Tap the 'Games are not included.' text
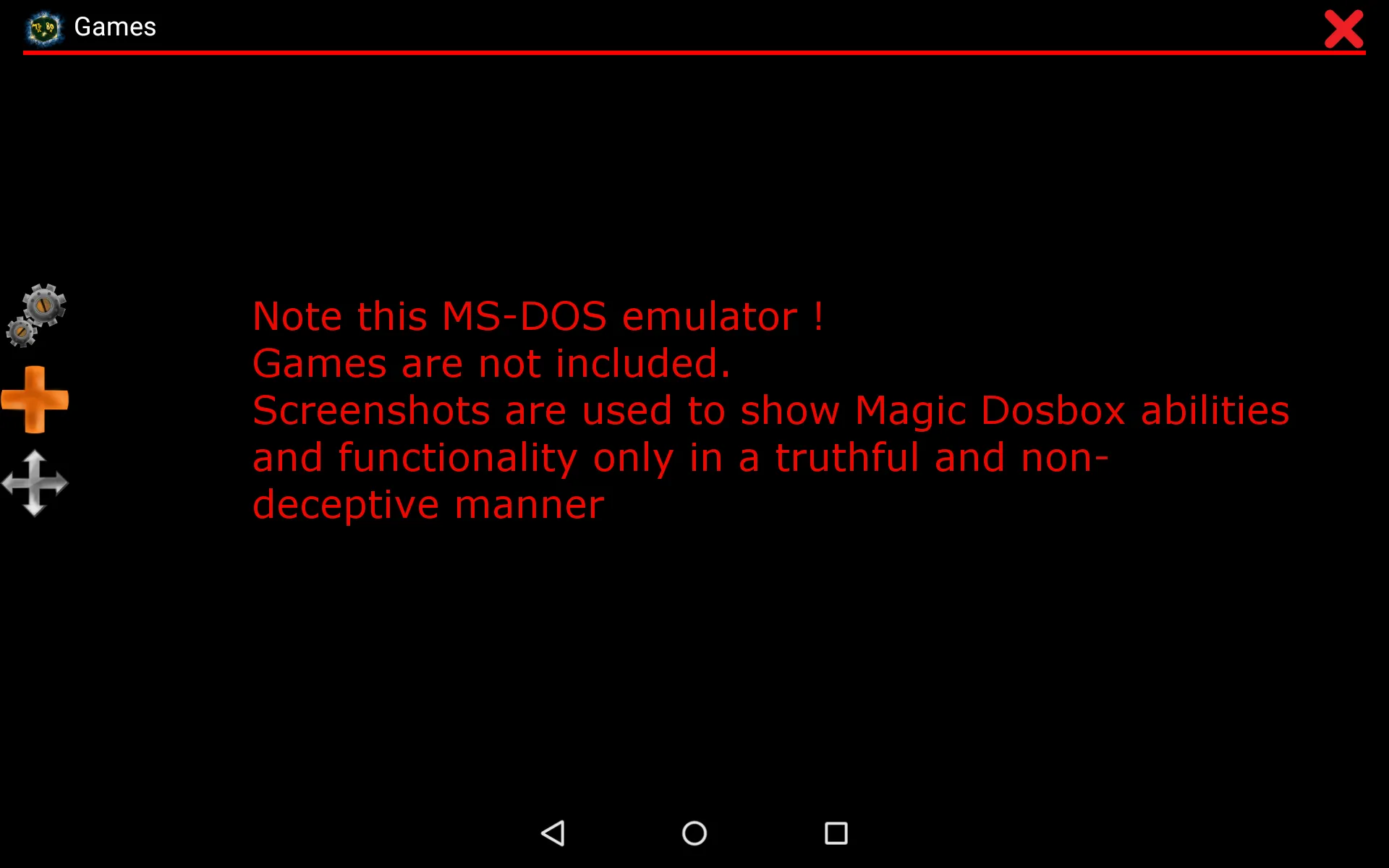 tap(491, 364)
